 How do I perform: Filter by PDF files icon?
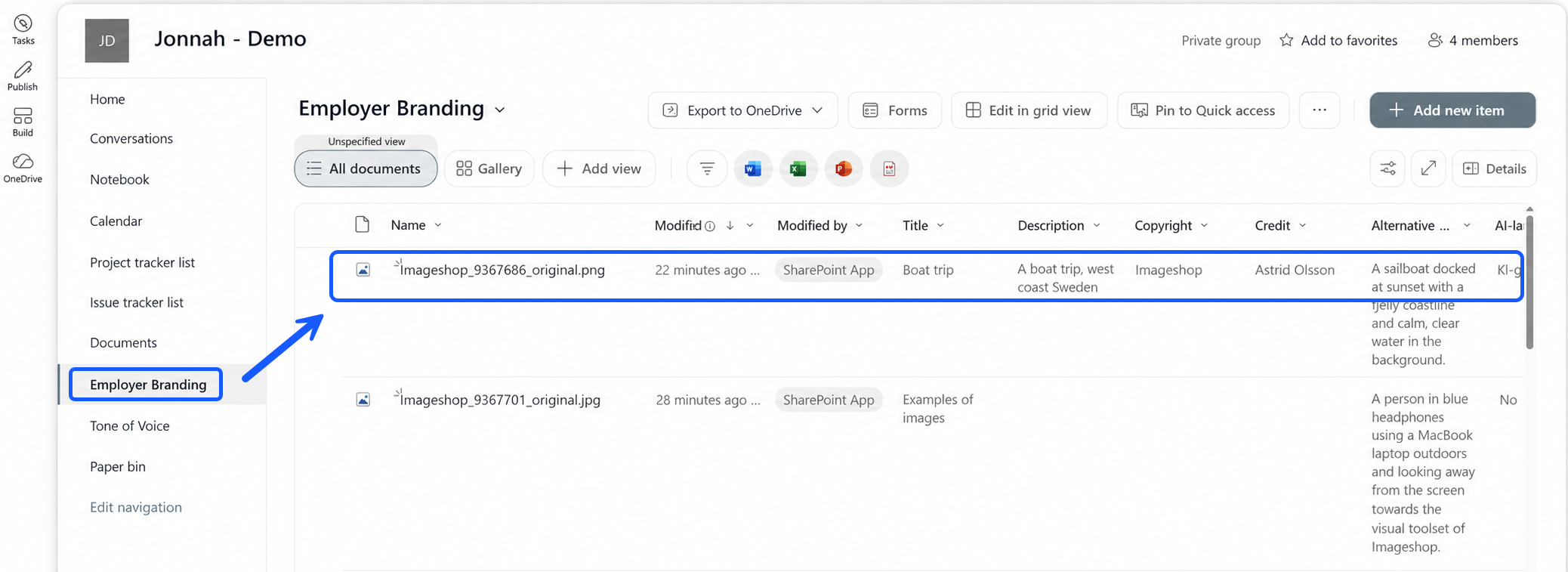[x=889, y=169]
